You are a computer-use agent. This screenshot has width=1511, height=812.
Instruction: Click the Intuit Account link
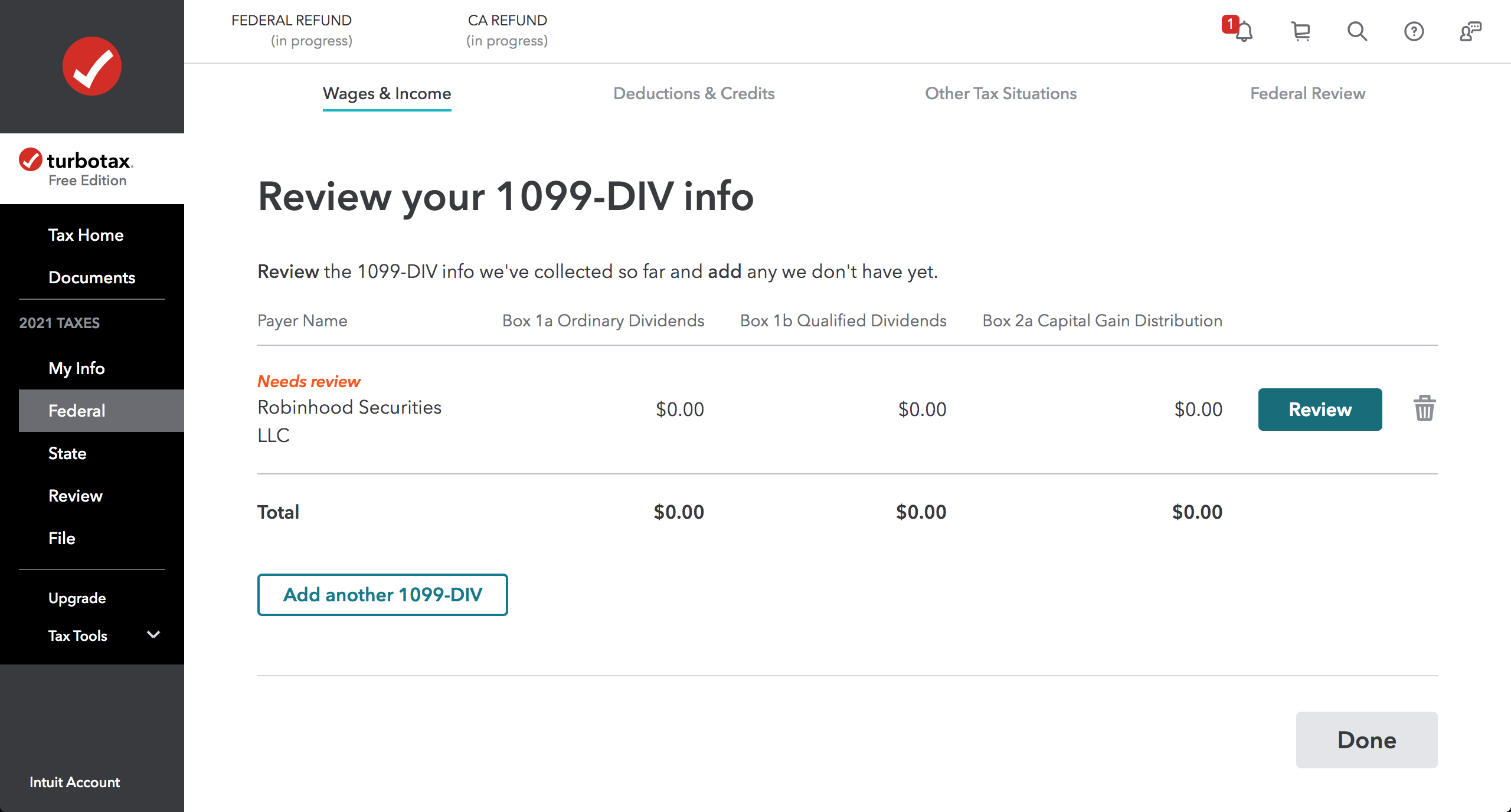pos(75,782)
